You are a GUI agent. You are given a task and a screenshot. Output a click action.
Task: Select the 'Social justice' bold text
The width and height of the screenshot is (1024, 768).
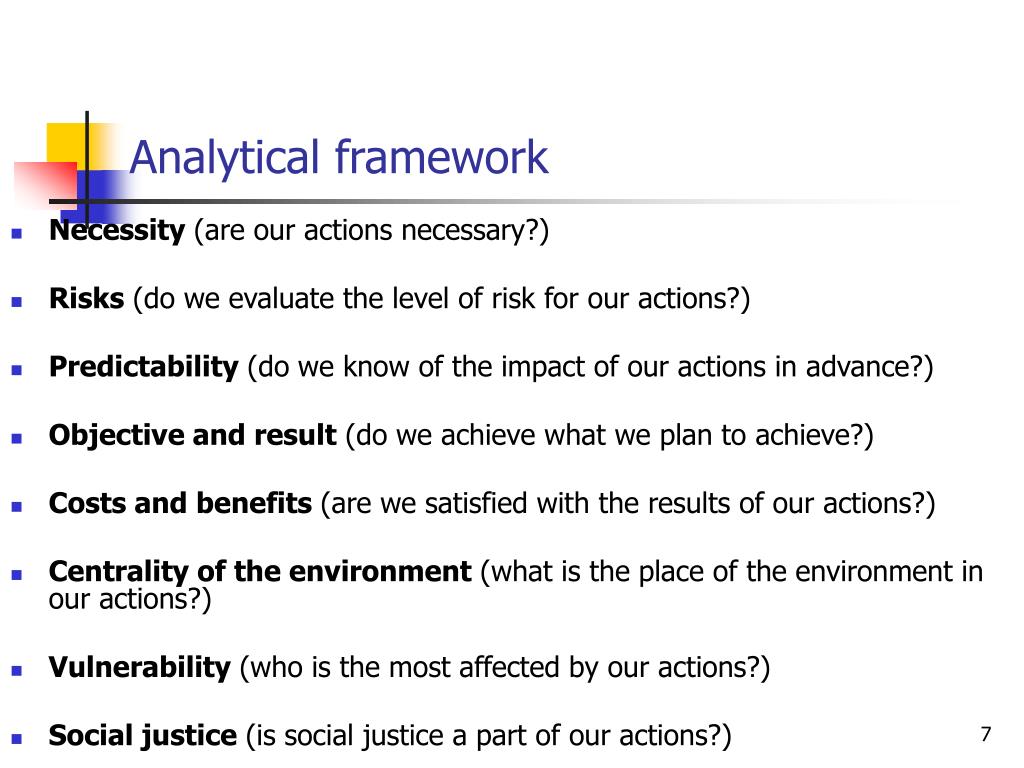(143, 736)
